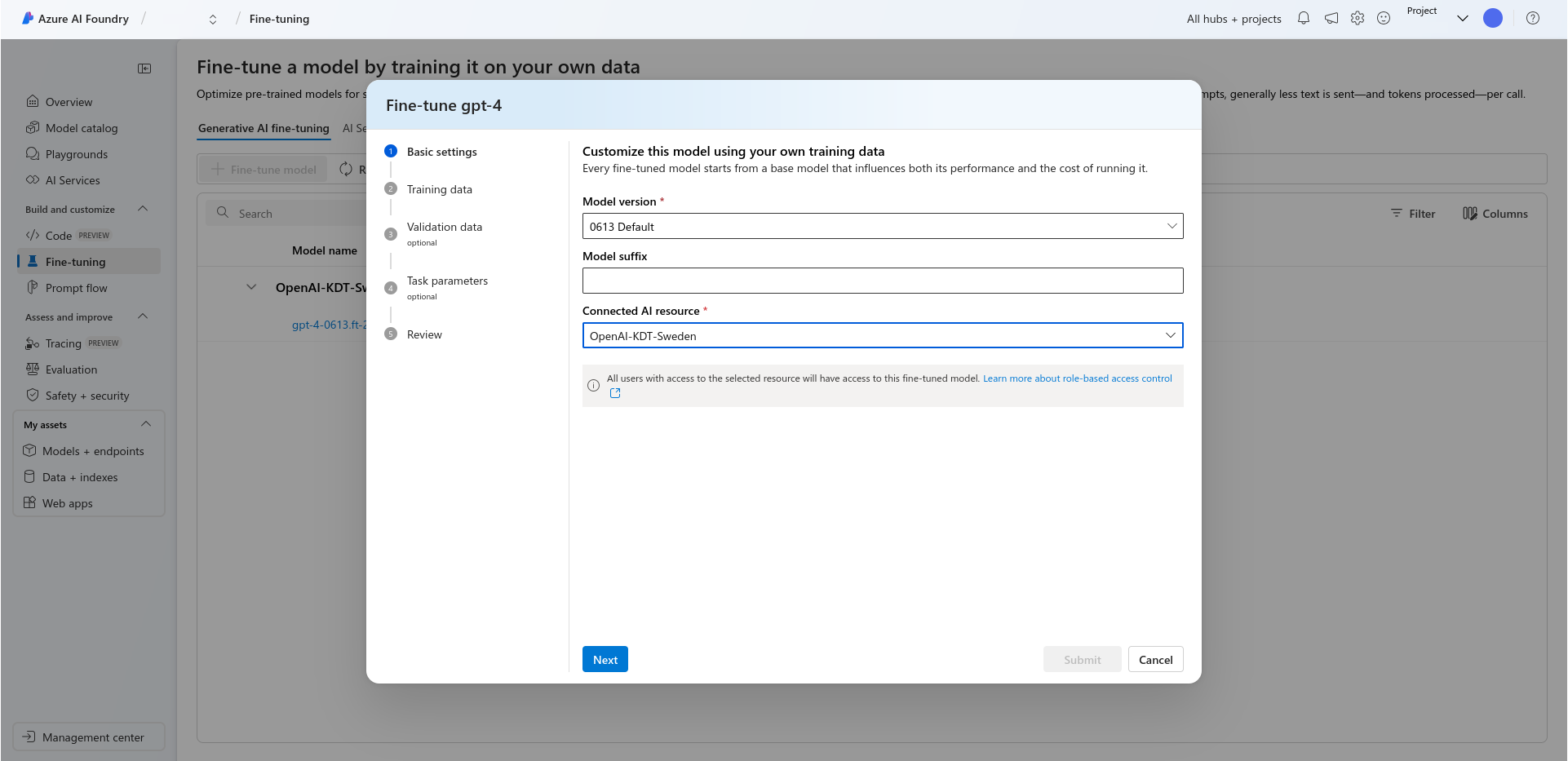Collapse the My assets section
The image size is (1568, 761).
[x=146, y=424]
